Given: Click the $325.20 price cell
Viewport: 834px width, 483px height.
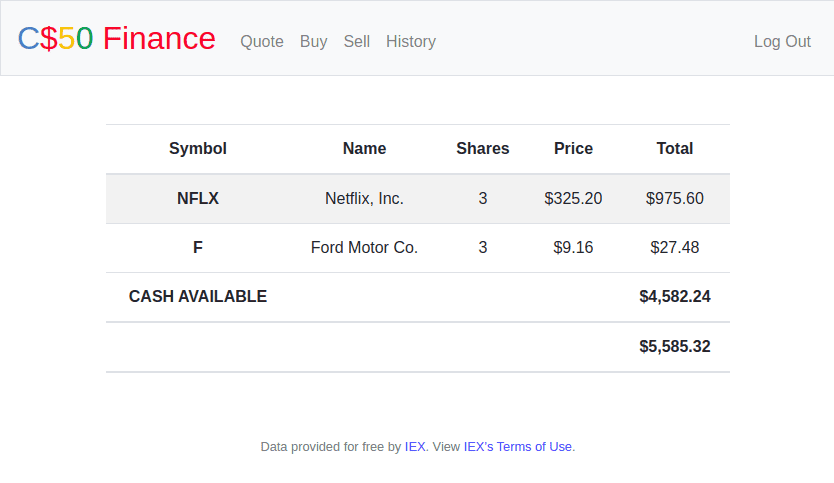Looking at the screenshot, I should click(x=573, y=198).
